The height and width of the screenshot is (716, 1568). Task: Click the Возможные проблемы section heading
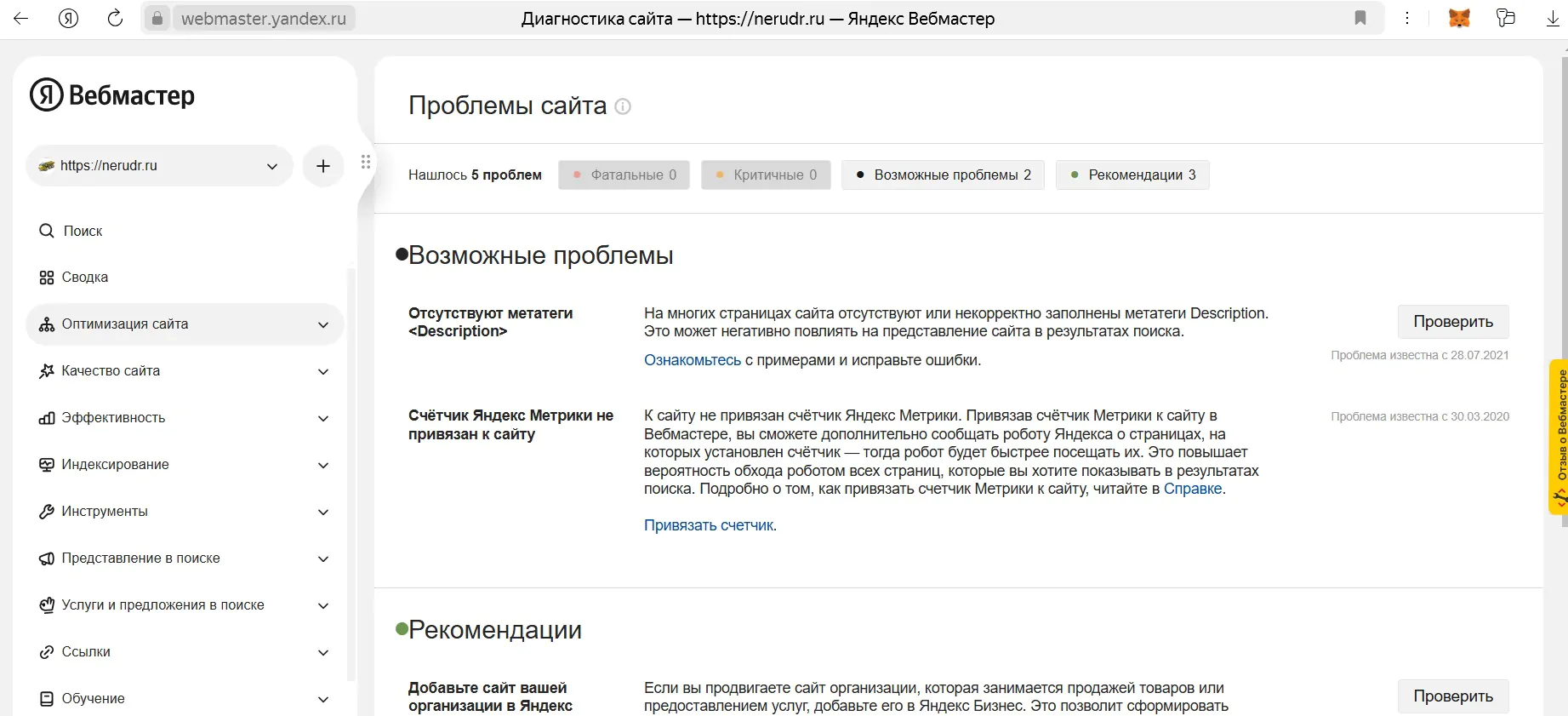tap(541, 255)
